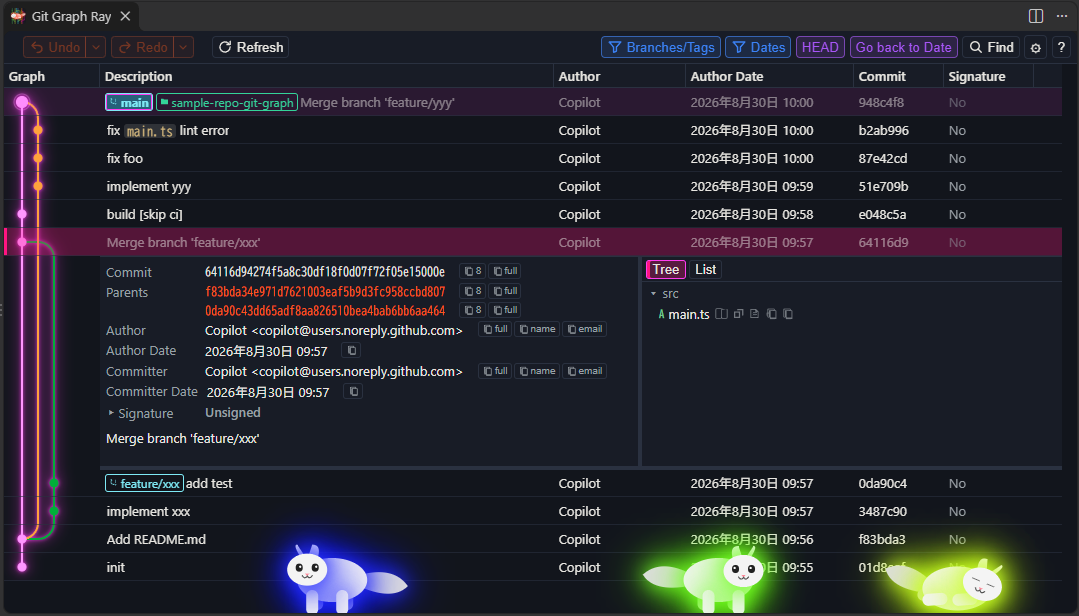Copy the Author name
Screen dimensions: 1079x616
click(x=537, y=330)
